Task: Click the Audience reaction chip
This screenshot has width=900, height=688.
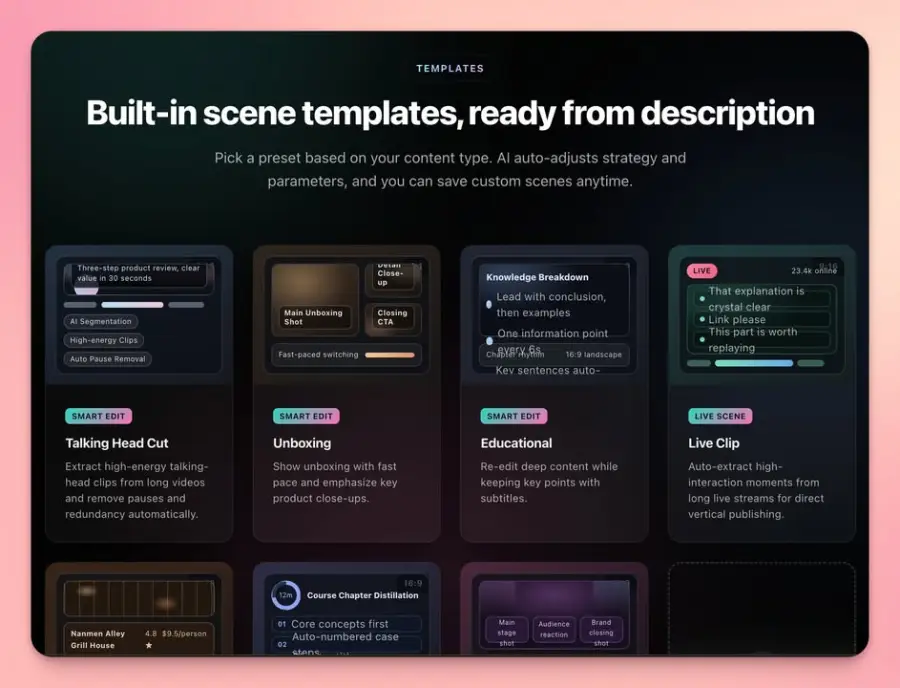Action: [x=554, y=629]
